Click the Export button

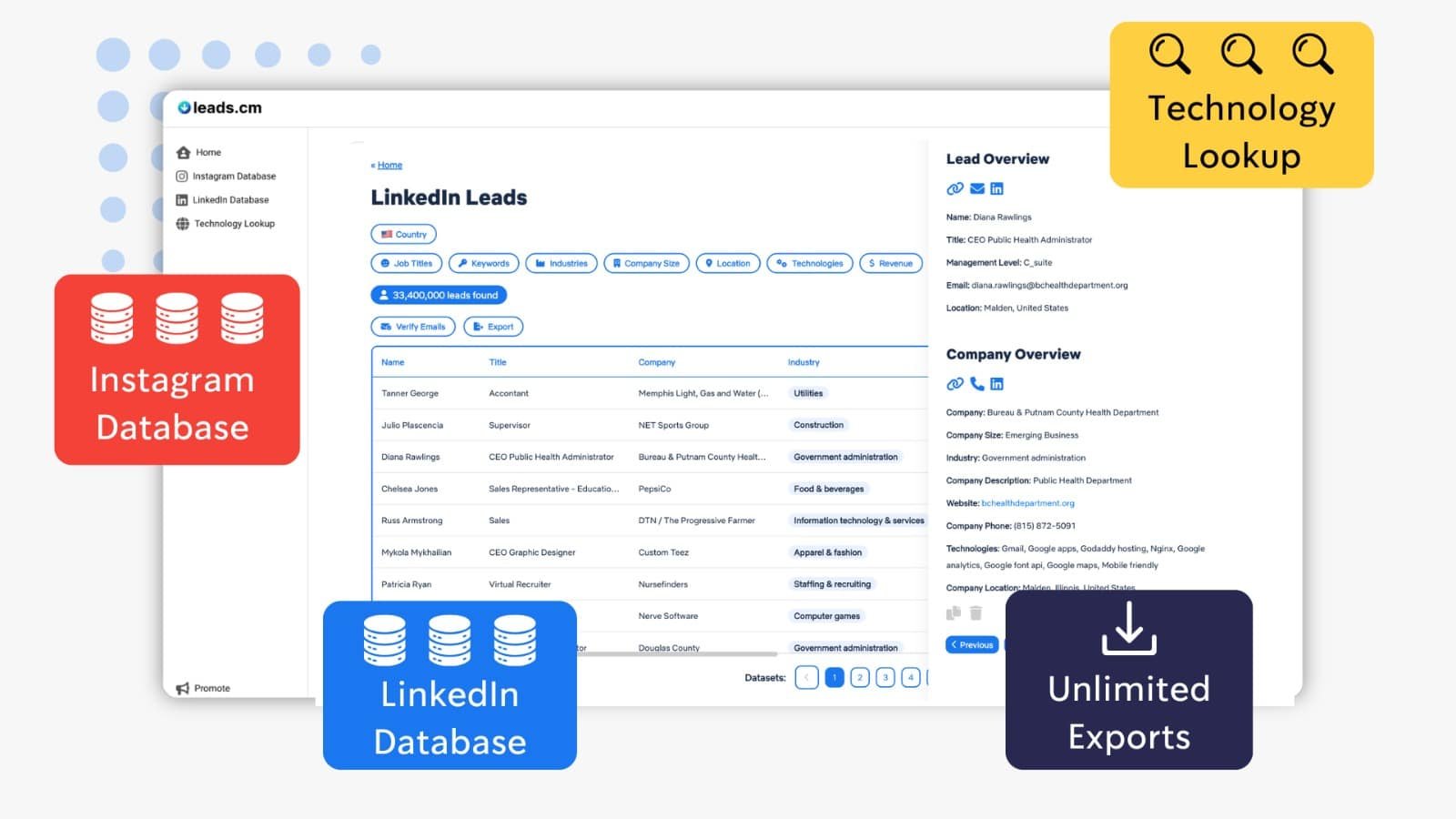[x=493, y=327]
